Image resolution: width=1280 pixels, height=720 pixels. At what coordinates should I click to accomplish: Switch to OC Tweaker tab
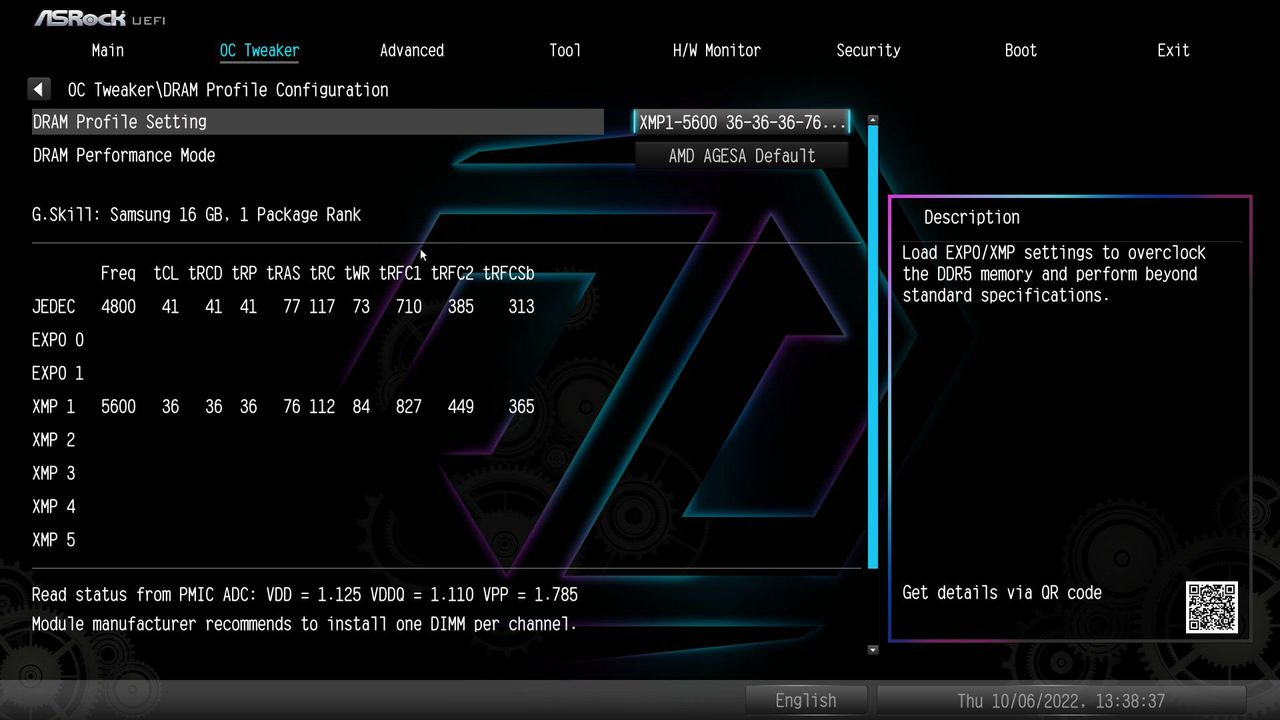[259, 50]
